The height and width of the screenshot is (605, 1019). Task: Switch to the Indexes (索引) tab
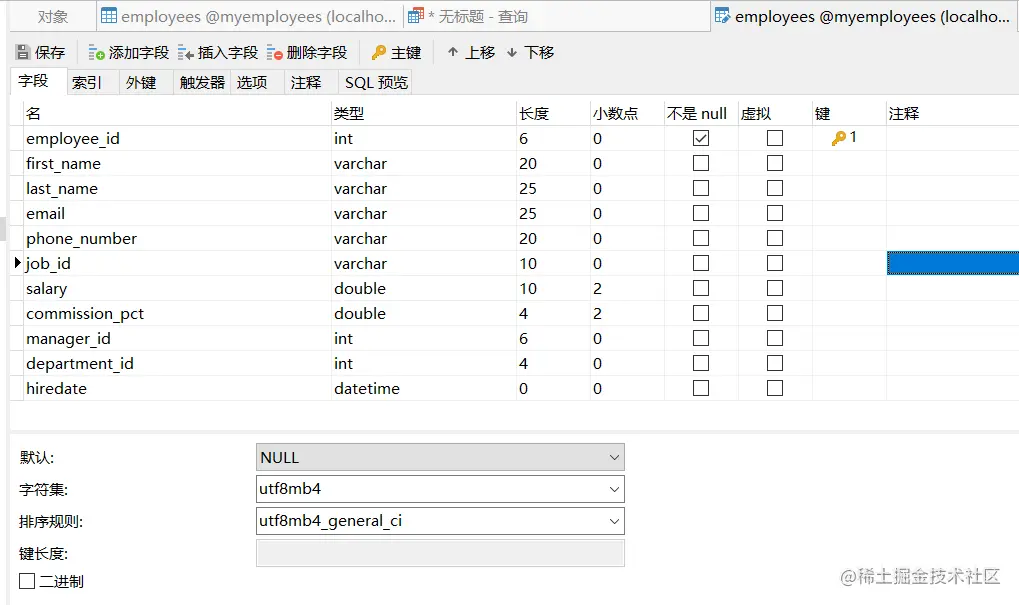tap(93, 83)
